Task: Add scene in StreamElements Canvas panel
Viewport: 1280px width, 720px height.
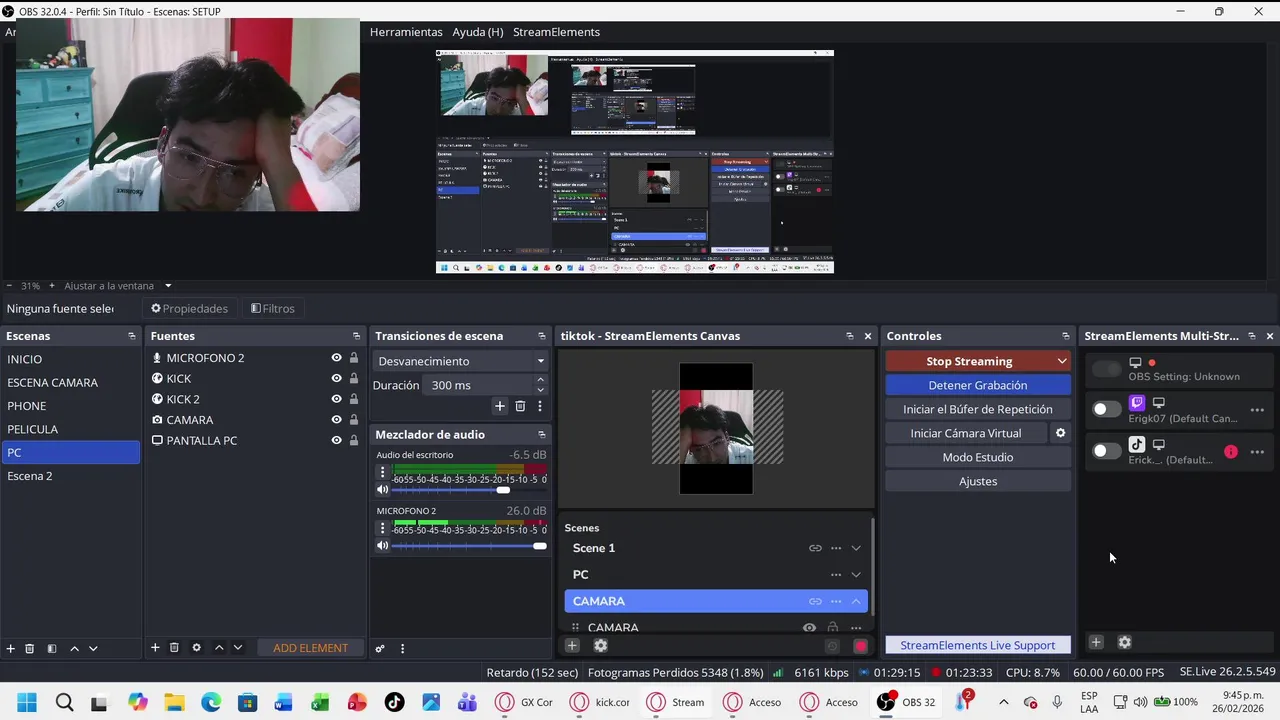Action: click(572, 646)
